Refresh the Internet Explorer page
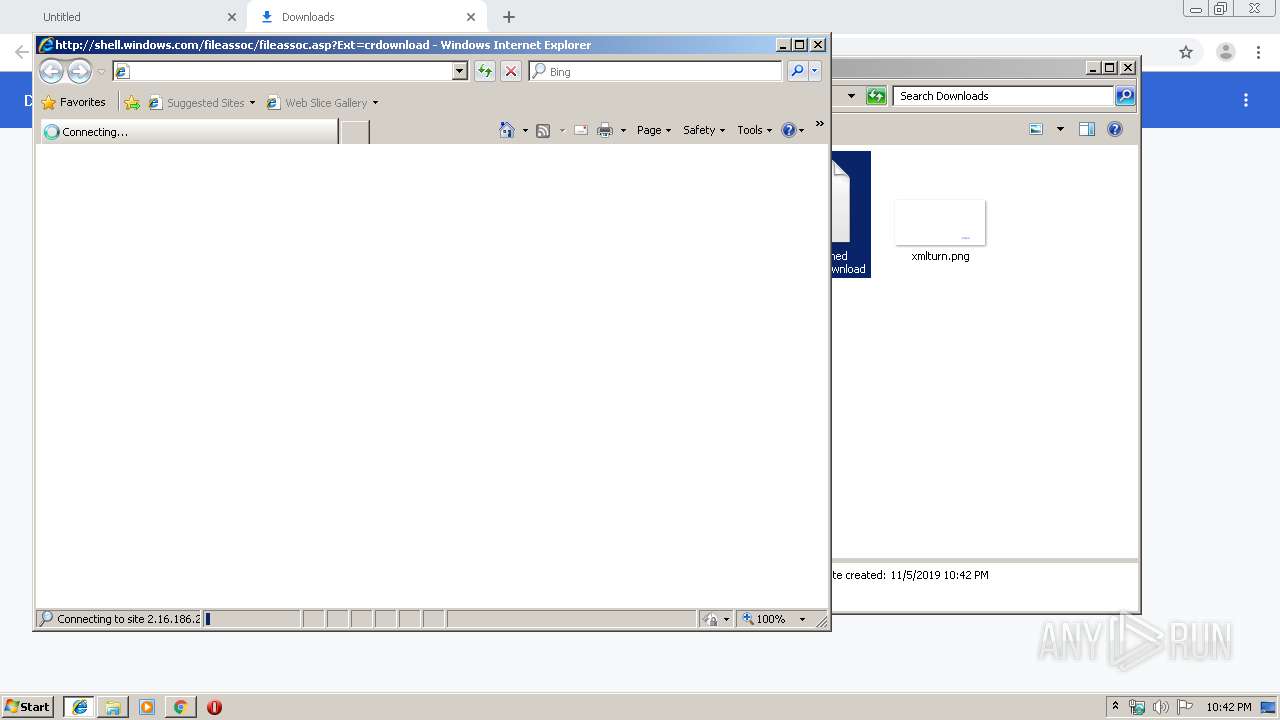This screenshot has width=1280, height=720. (485, 71)
